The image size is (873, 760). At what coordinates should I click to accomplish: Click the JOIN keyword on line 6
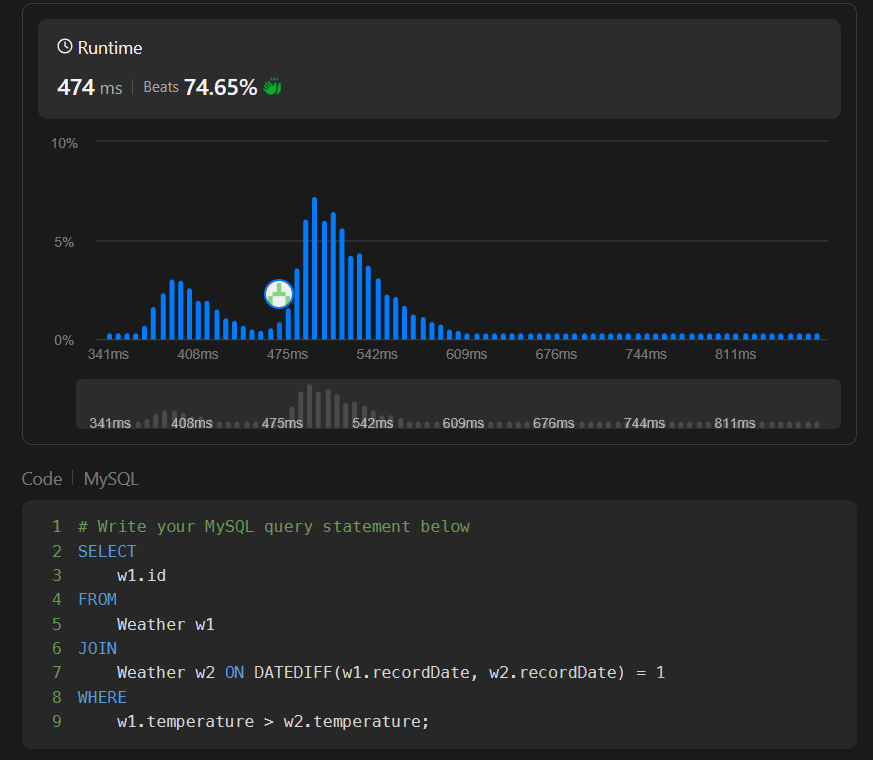click(x=97, y=648)
